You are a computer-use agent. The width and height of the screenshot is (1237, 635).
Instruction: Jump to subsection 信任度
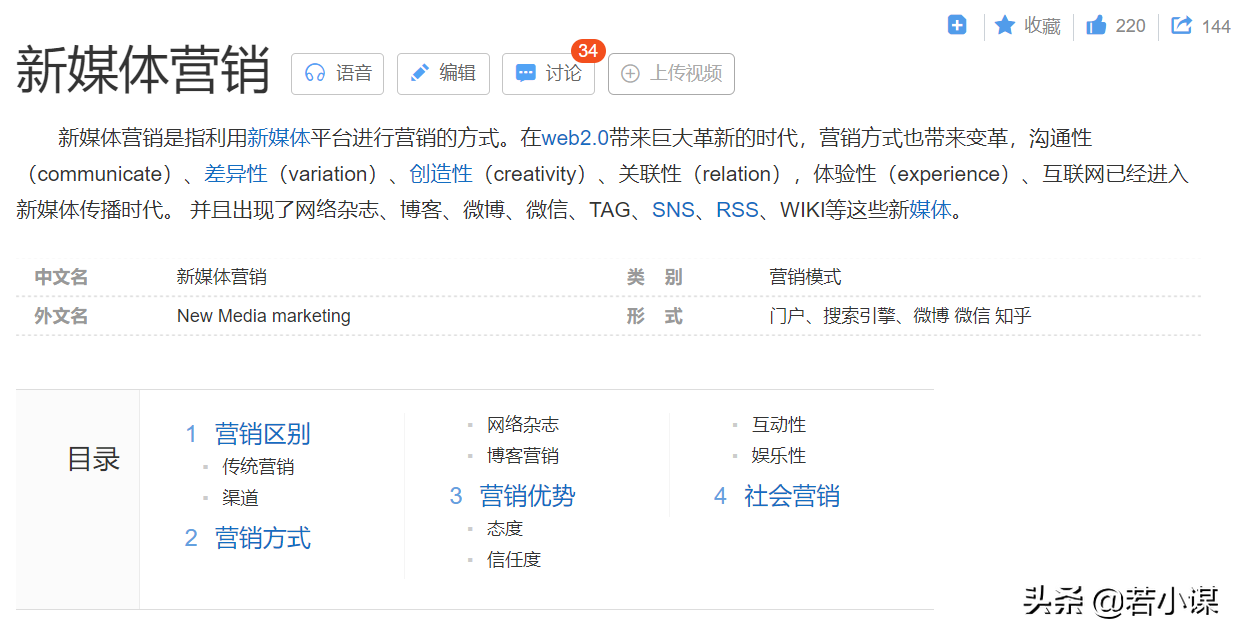click(x=514, y=559)
